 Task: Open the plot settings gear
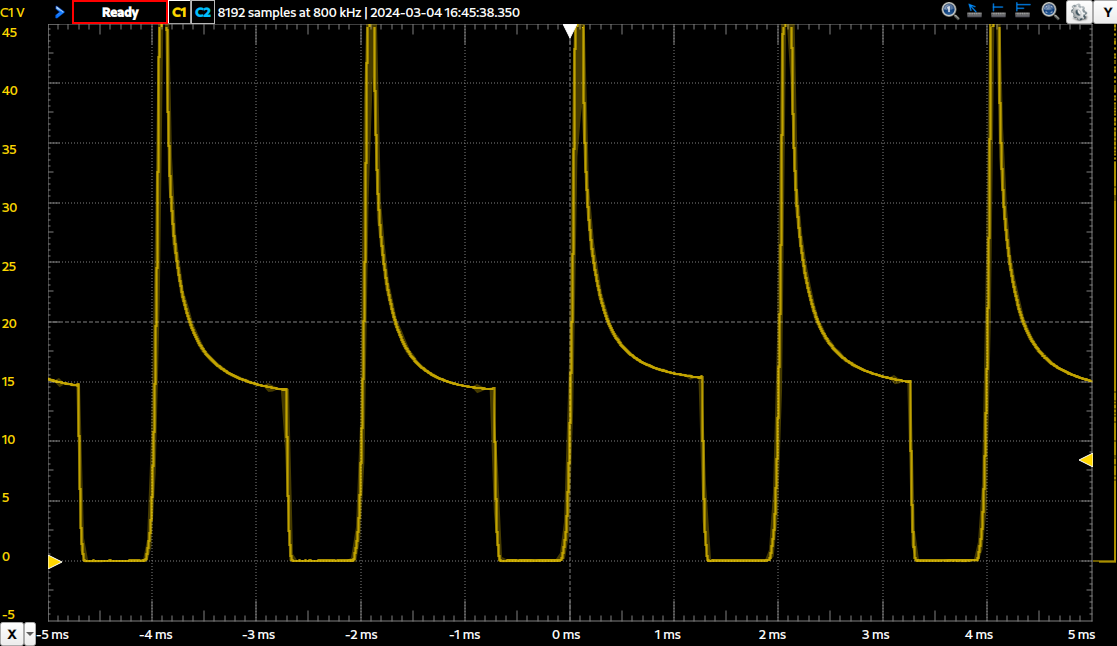point(1079,12)
